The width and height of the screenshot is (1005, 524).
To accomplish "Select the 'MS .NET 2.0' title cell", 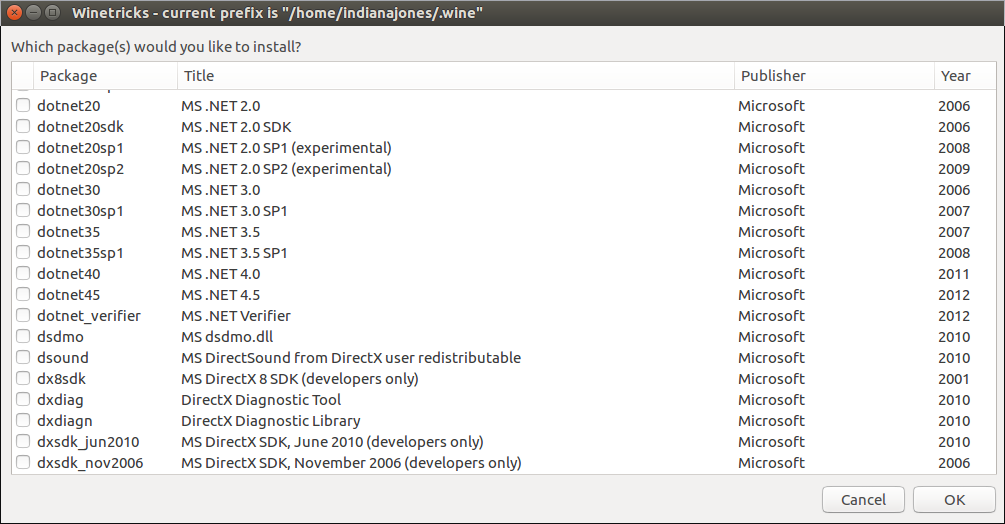I will 220,106.
